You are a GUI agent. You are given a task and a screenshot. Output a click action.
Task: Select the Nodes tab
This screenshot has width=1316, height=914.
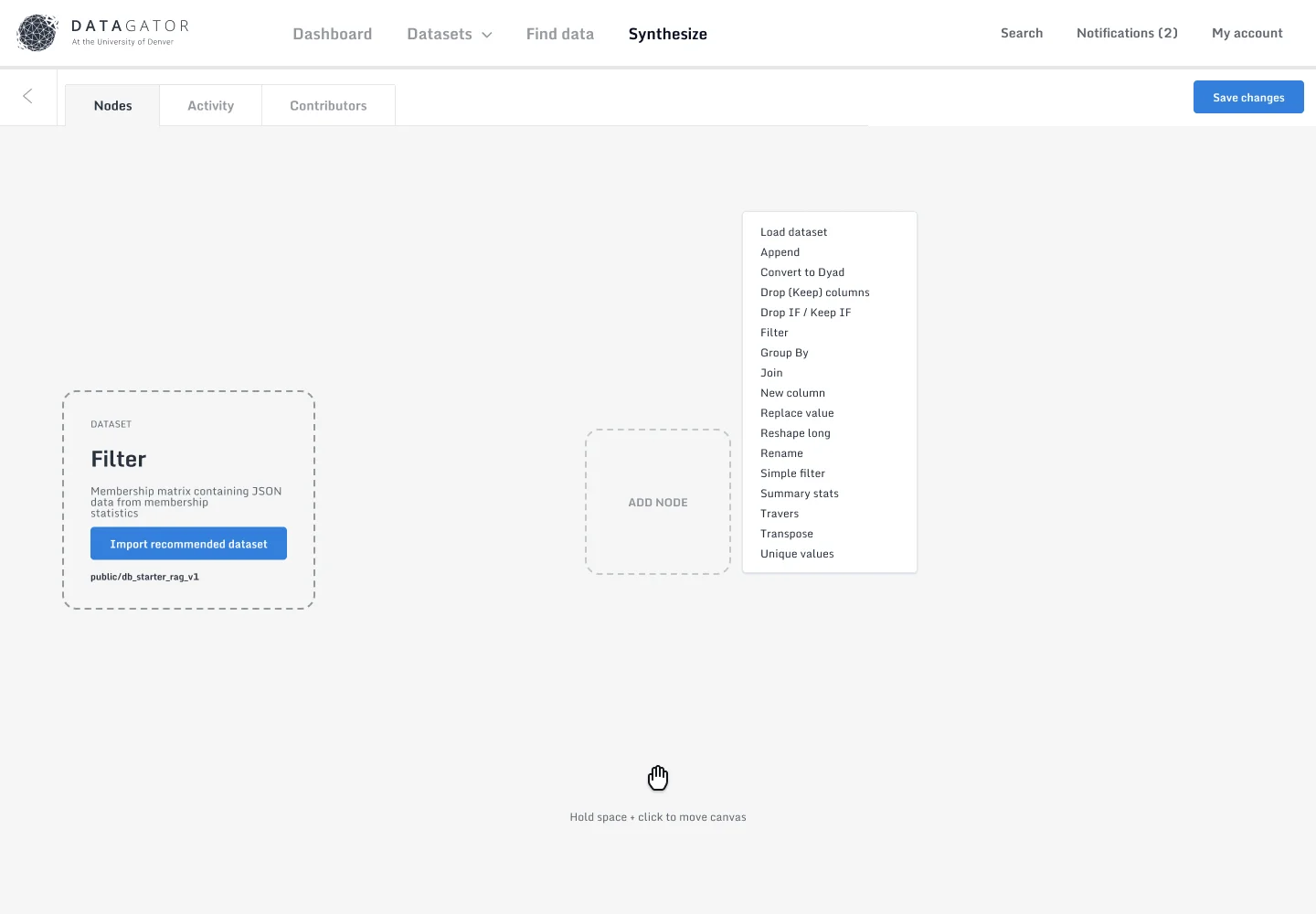point(112,106)
